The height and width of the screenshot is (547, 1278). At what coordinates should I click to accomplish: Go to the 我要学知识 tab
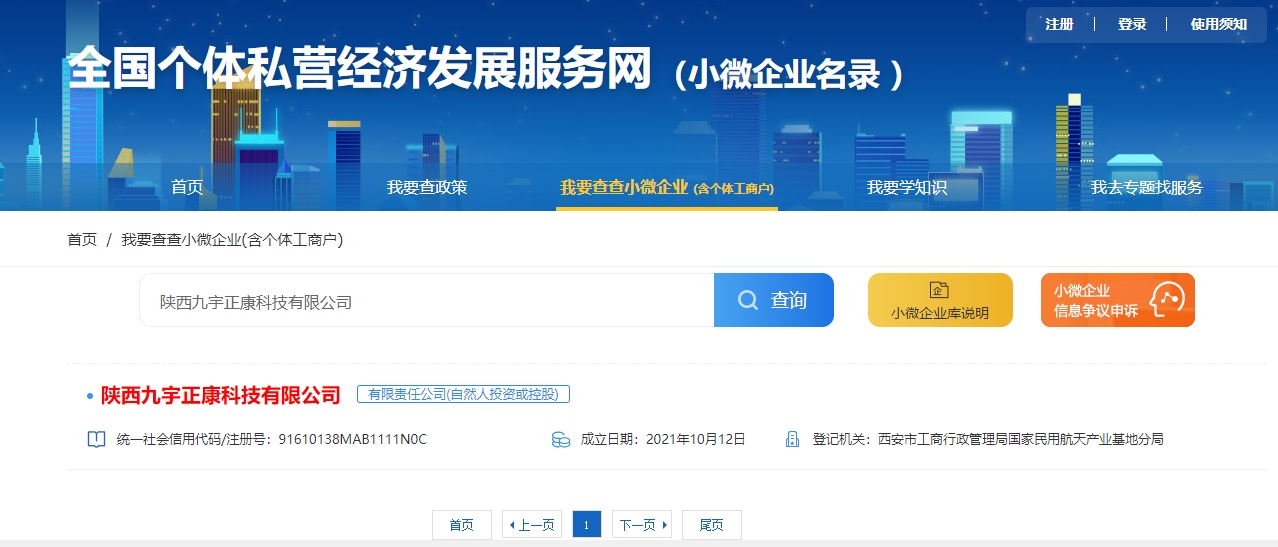coord(906,187)
